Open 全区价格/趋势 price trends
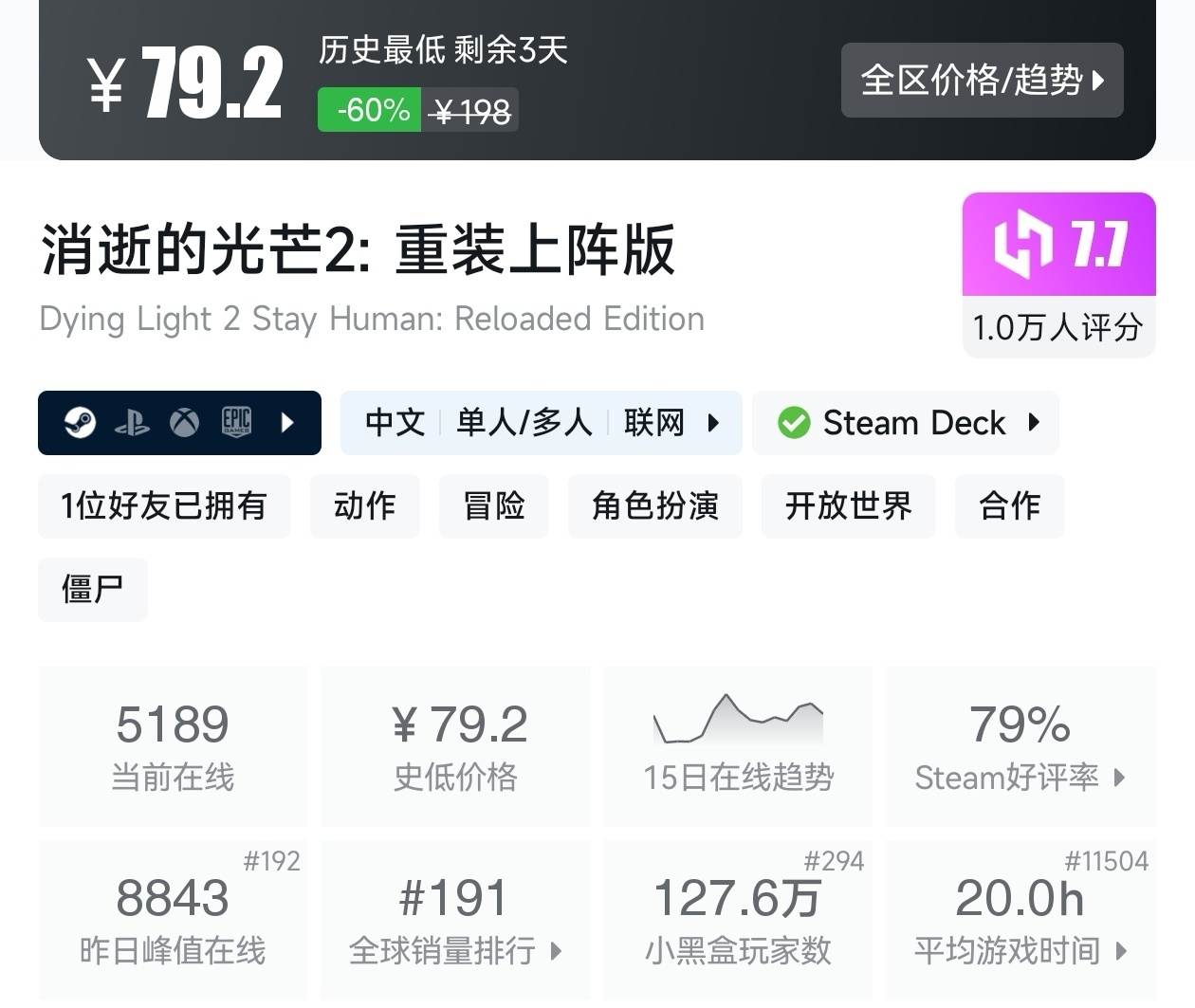1195x1008 pixels. (x=982, y=81)
